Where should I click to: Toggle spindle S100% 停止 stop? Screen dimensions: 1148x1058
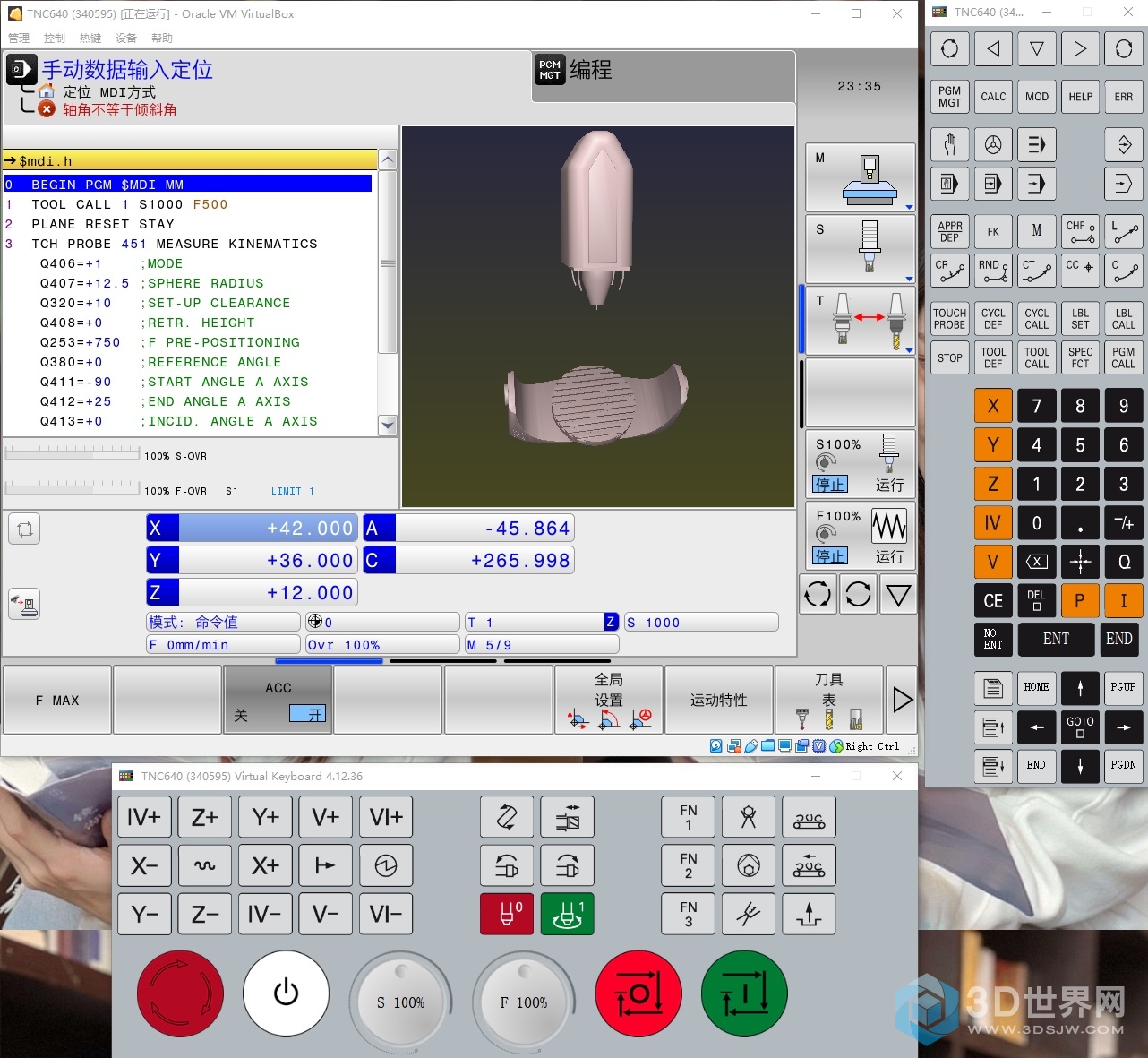pyautogui.click(x=830, y=485)
